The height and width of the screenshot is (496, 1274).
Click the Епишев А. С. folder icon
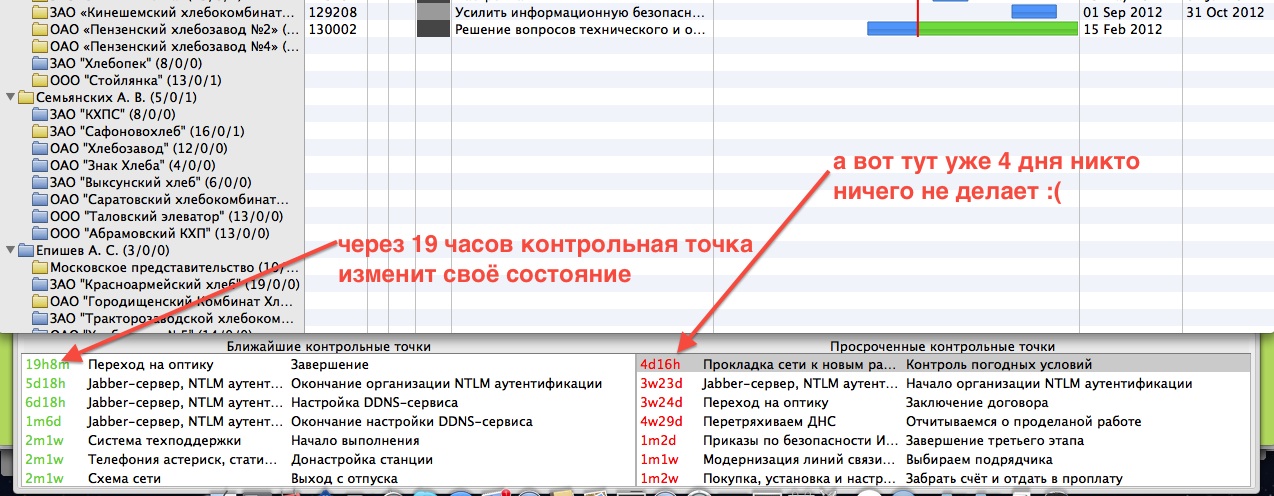pos(25,250)
